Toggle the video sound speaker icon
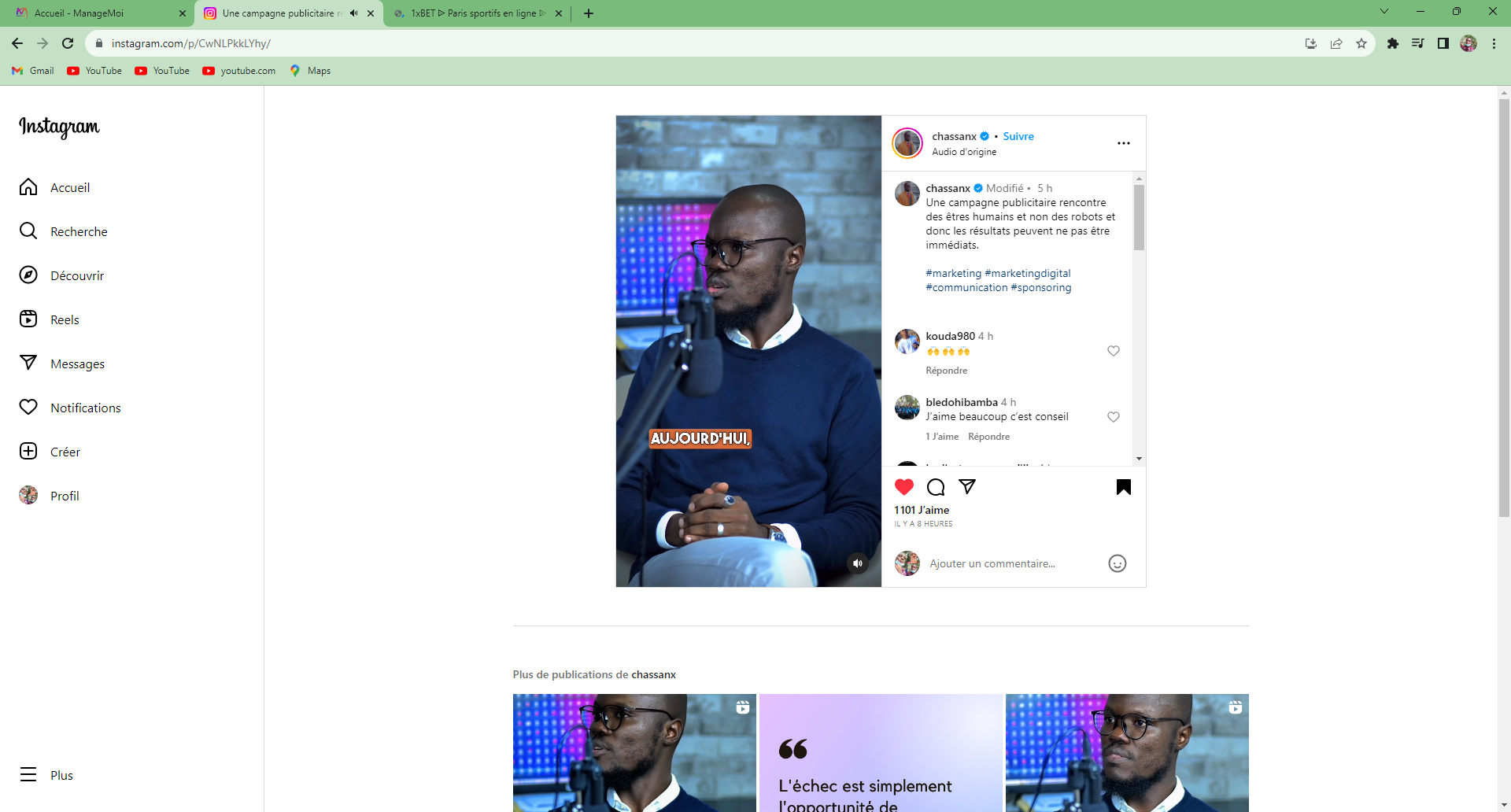 (858, 563)
